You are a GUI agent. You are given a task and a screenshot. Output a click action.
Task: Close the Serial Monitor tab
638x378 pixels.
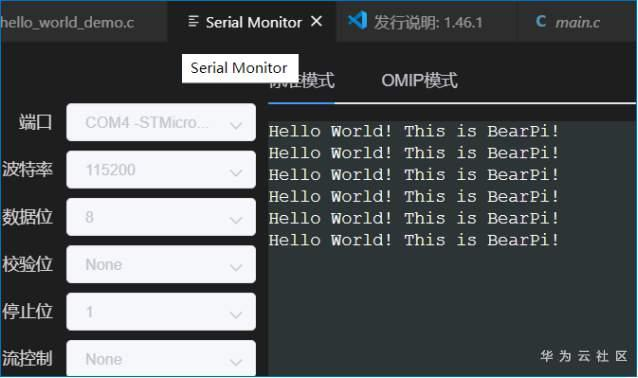tap(317, 21)
